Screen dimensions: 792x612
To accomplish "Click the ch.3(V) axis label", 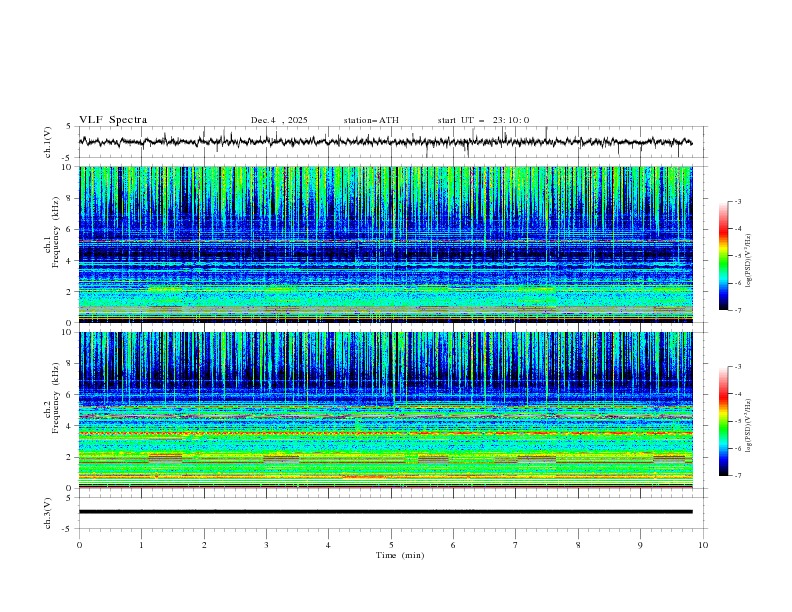I will pos(48,513).
